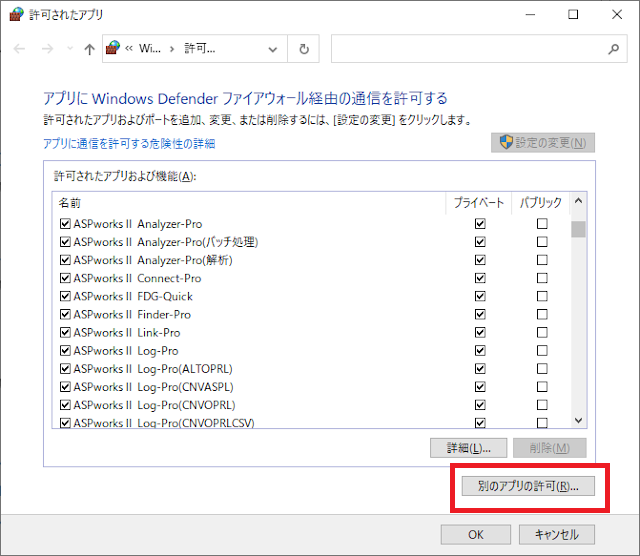Refresh the address bar location
This screenshot has width=640, height=556.
point(304,49)
